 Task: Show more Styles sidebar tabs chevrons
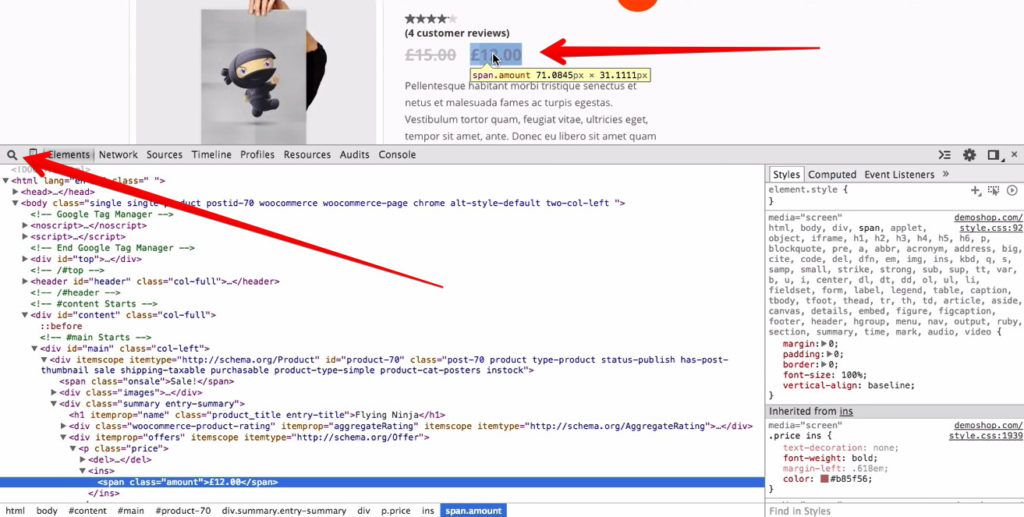click(x=946, y=174)
